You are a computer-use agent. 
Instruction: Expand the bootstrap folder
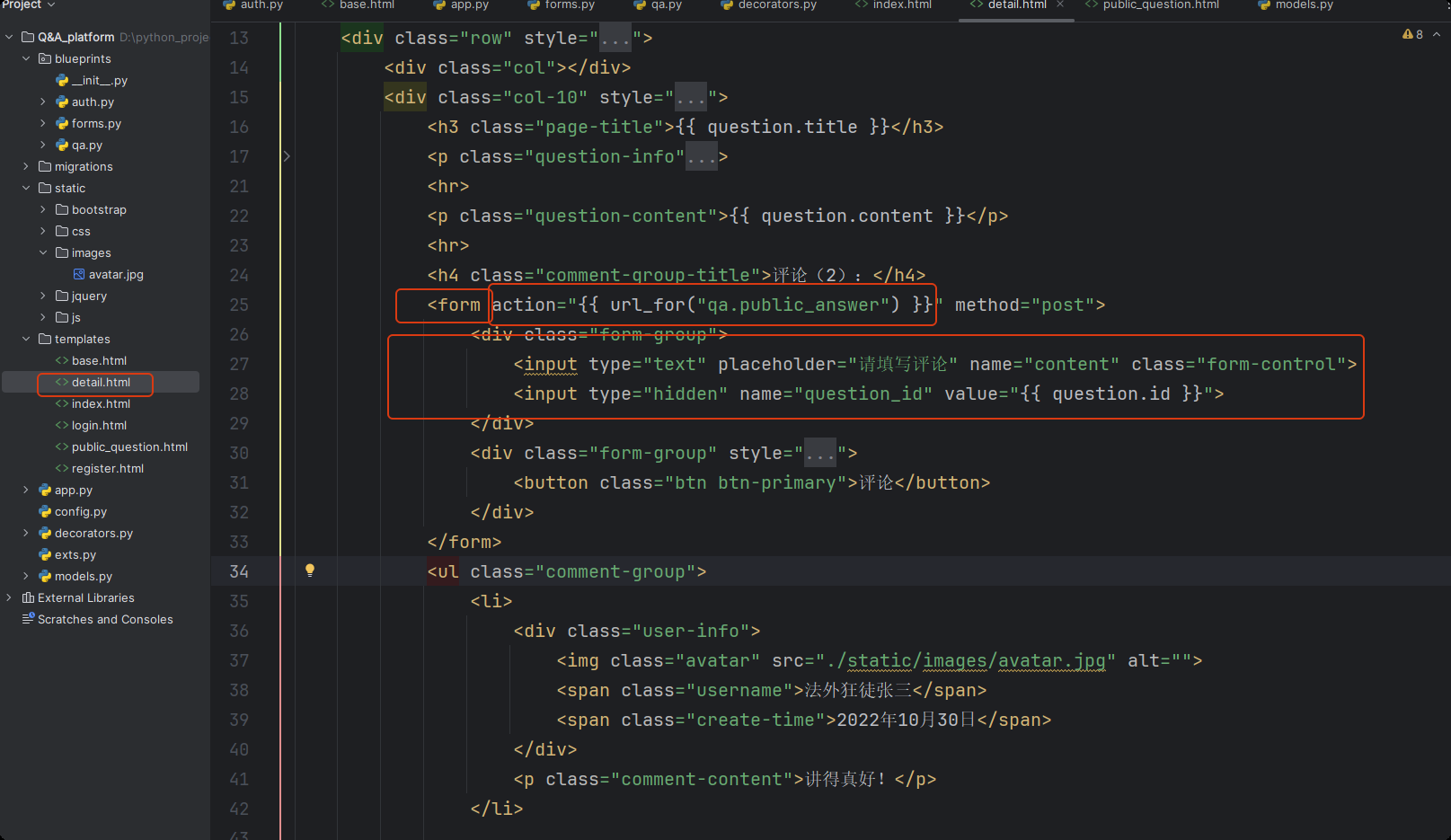(x=43, y=209)
